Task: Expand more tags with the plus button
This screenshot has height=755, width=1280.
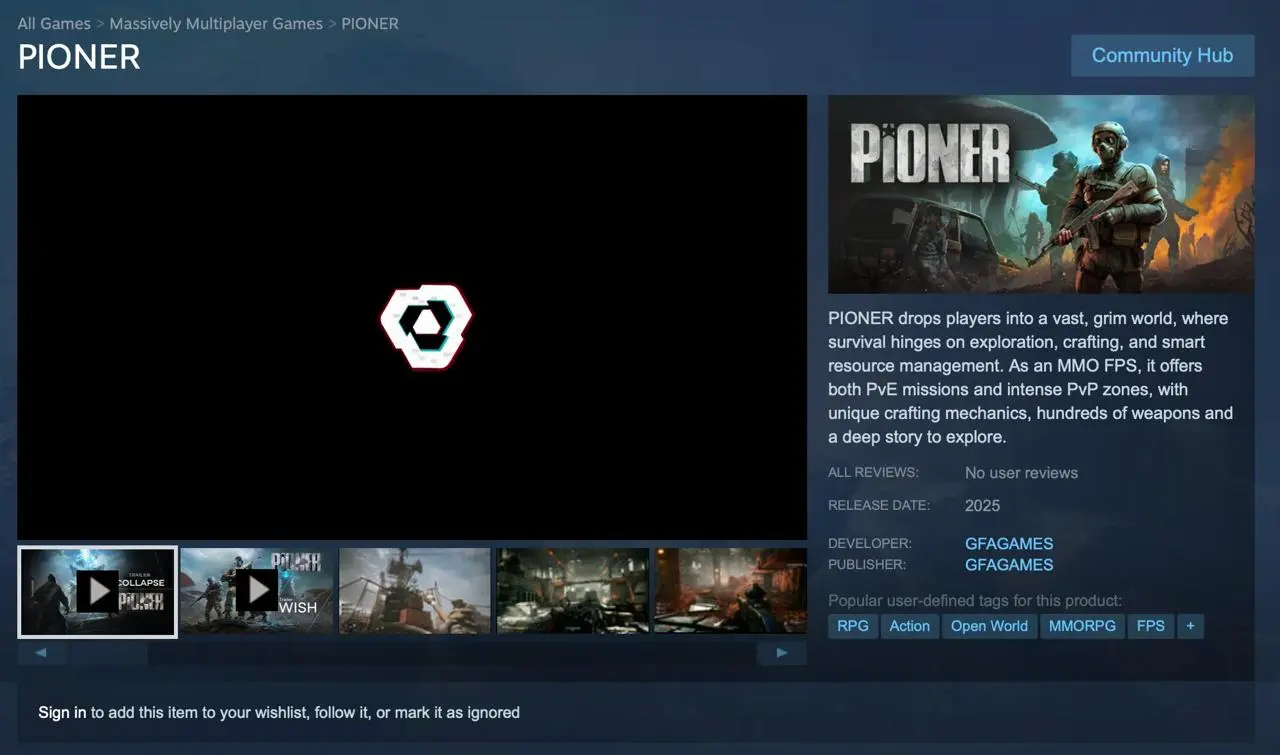Action: (x=1190, y=626)
